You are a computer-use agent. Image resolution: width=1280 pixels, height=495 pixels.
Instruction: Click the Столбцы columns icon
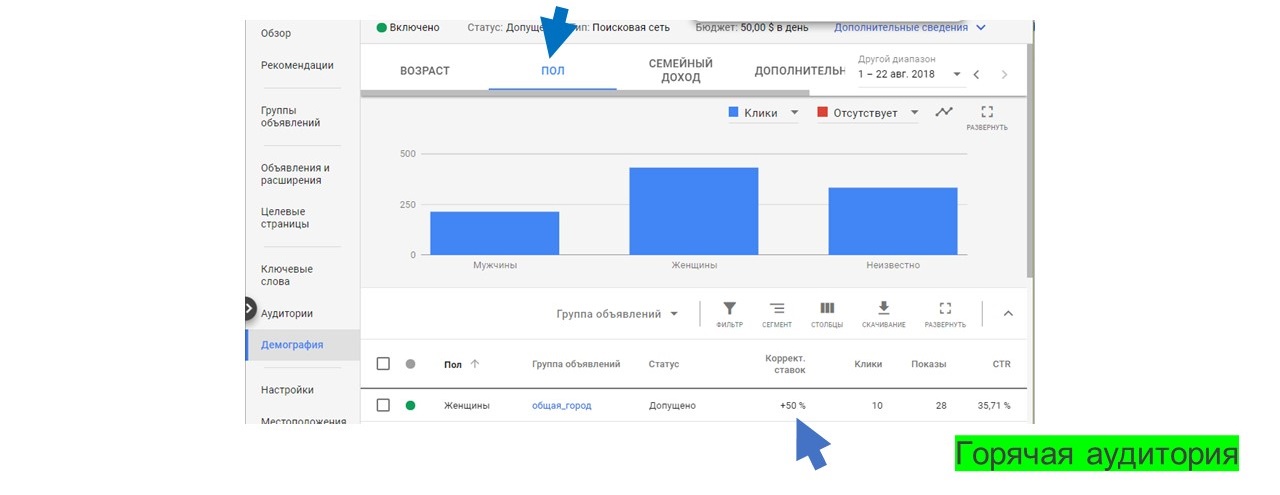[827, 310]
